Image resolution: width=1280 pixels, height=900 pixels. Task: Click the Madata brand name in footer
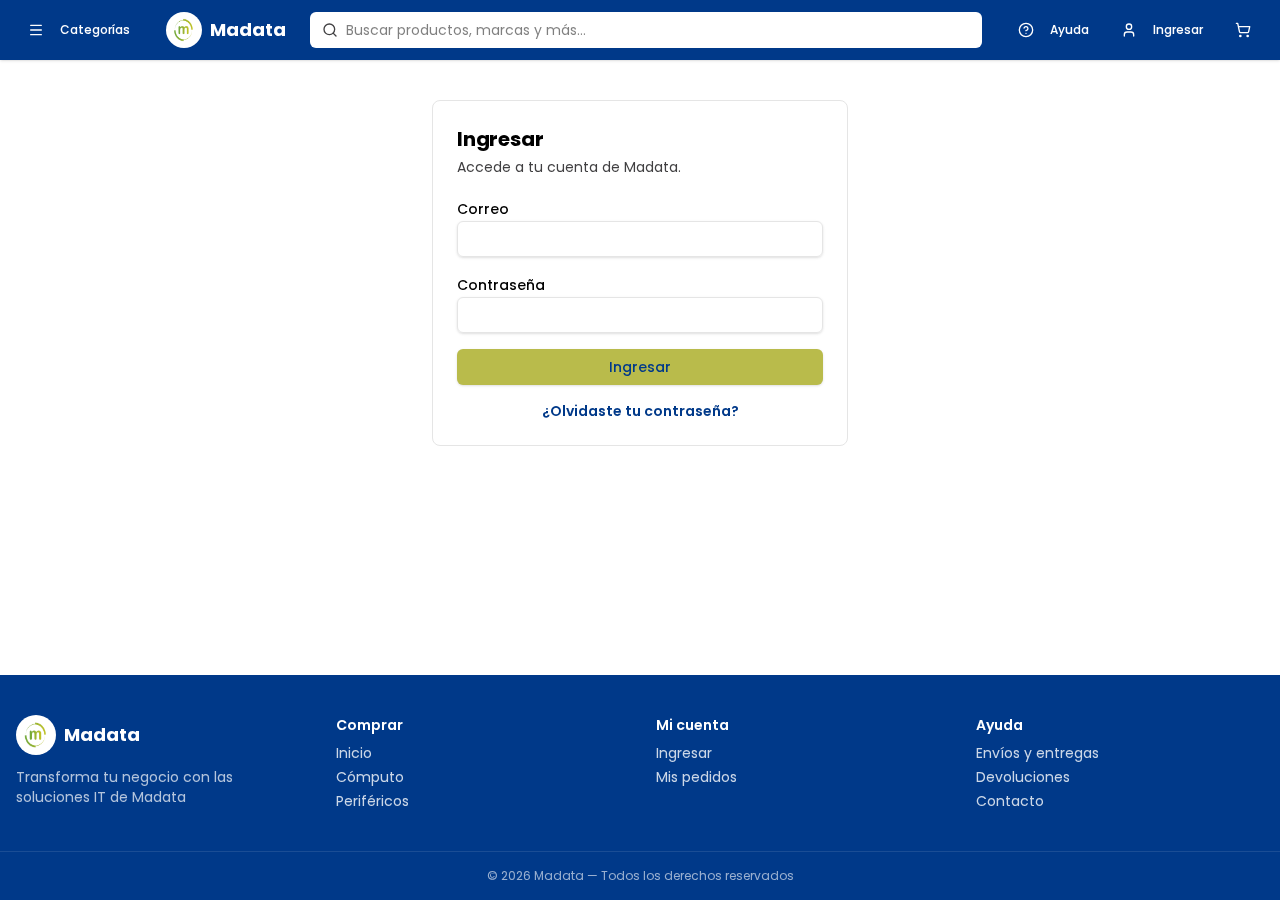[x=102, y=735]
